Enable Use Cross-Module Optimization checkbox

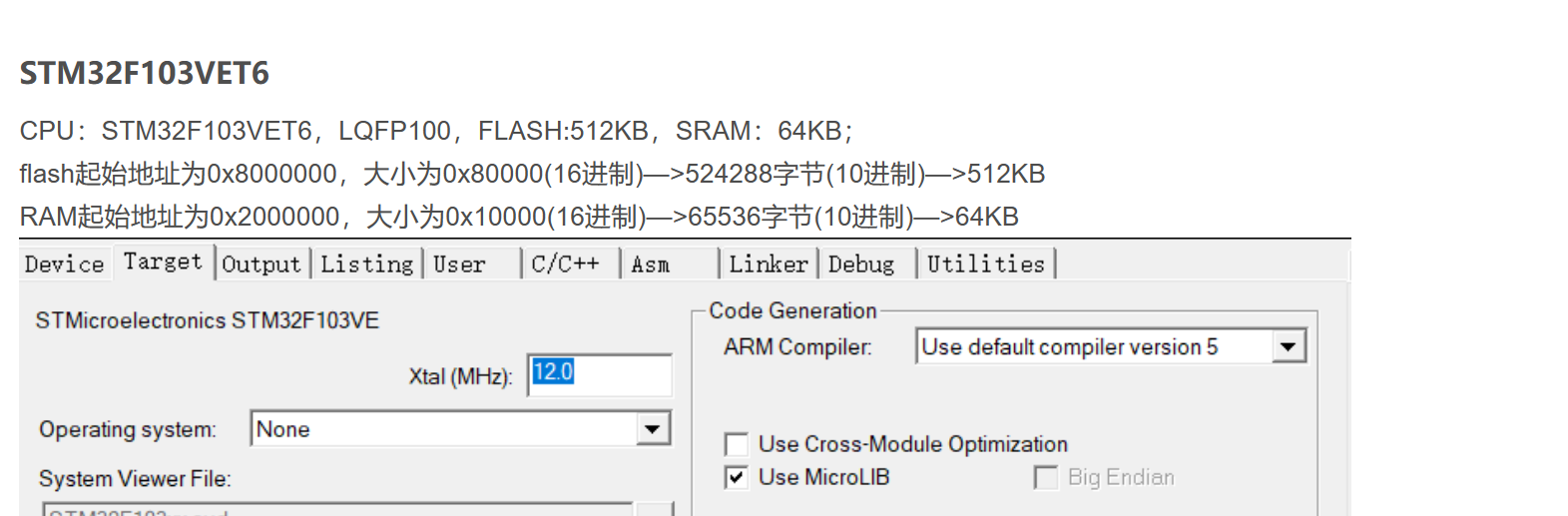pyautogui.click(x=737, y=444)
